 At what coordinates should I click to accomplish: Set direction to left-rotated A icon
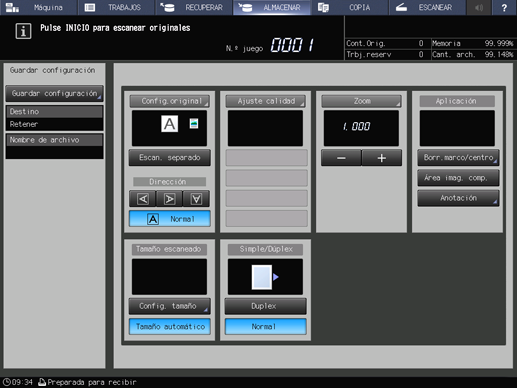pyautogui.click(x=143, y=199)
